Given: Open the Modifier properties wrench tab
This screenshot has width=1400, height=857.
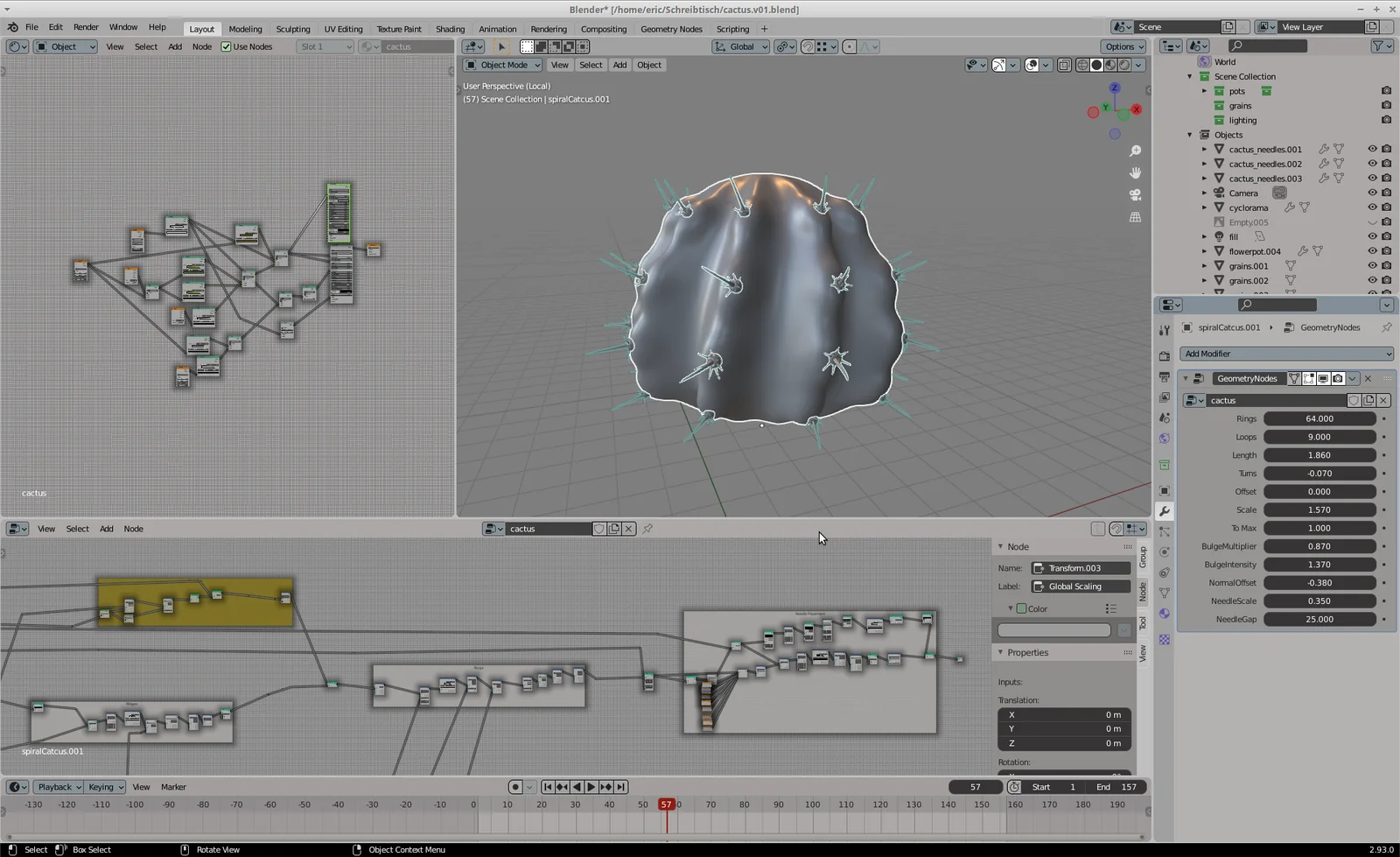Looking at the screenshot, I should pyautogui.click(x=1164, y=511).
